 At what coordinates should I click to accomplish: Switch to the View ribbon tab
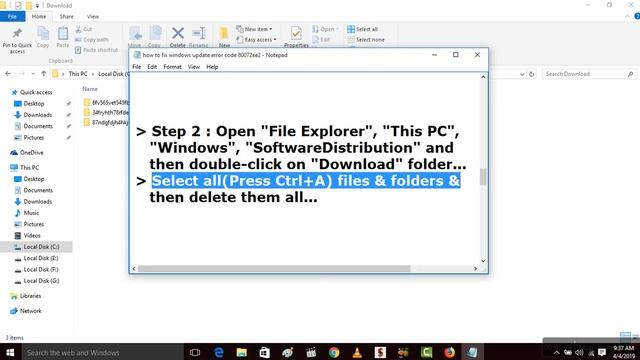93,17
